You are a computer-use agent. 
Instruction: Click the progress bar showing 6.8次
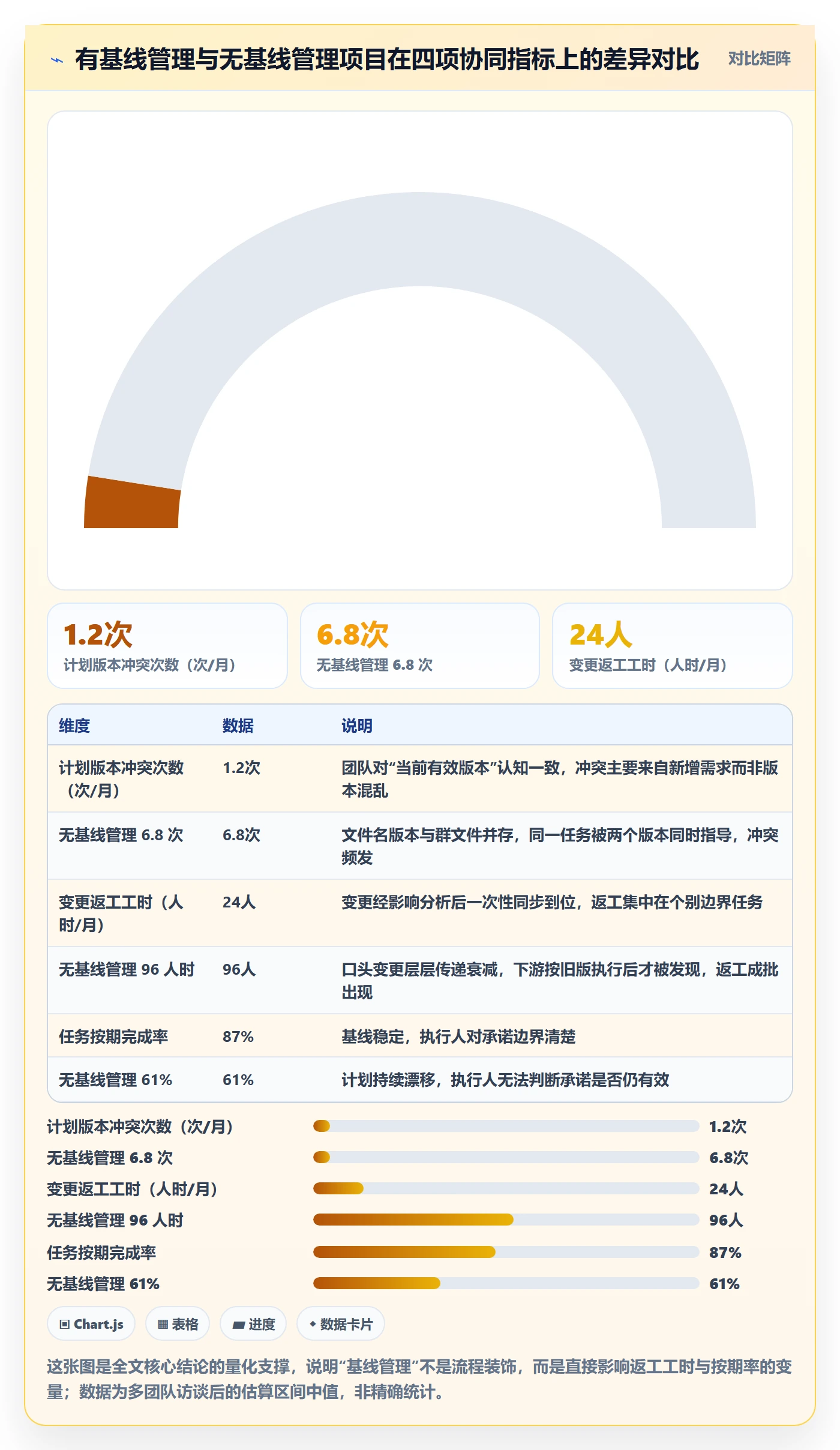coord(506,1157)
